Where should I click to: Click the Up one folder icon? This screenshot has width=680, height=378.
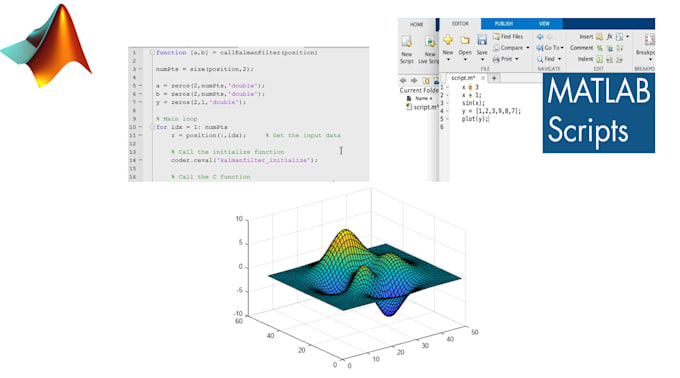pyautogui.click(x=426, y=81)
